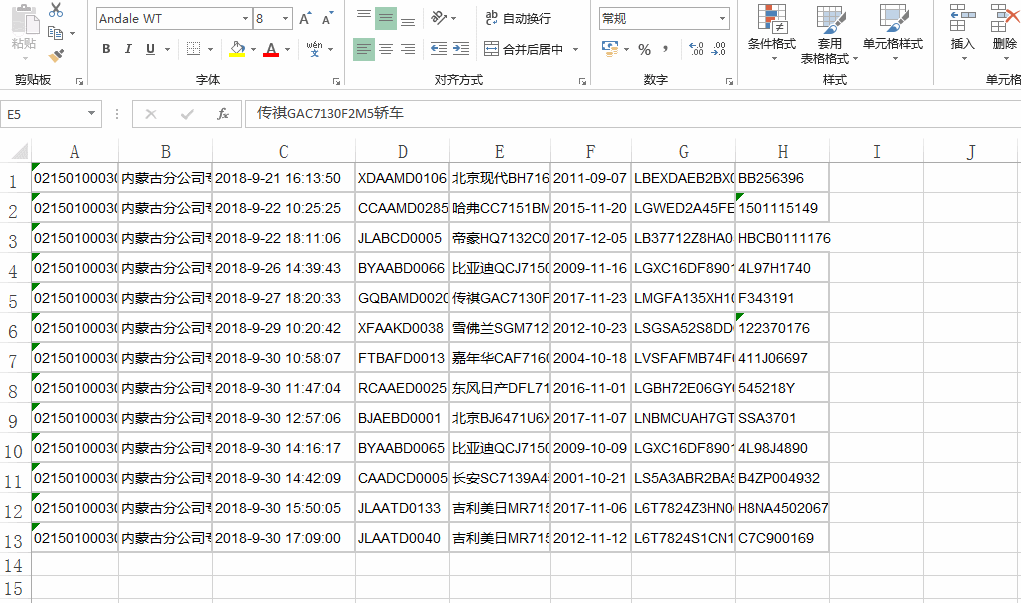This screenshot has height=603, width=1021.
Task: Click the increase indent icon
Action: tap(461, 49)
